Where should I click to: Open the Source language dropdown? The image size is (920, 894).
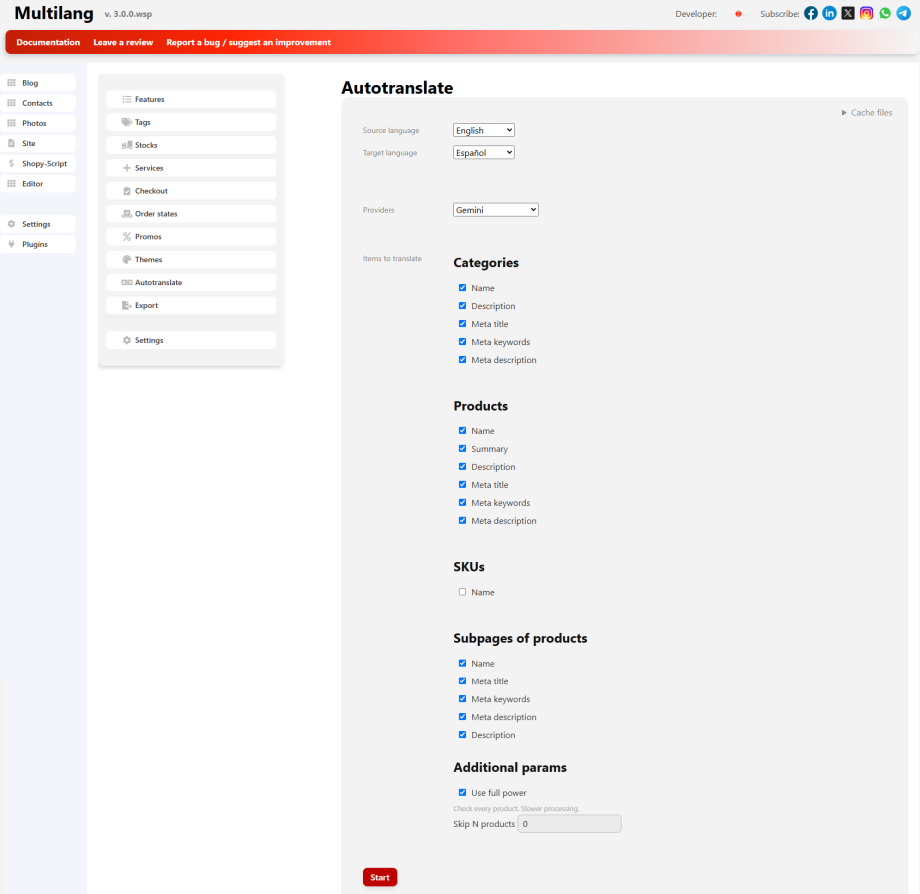(483, 130)
